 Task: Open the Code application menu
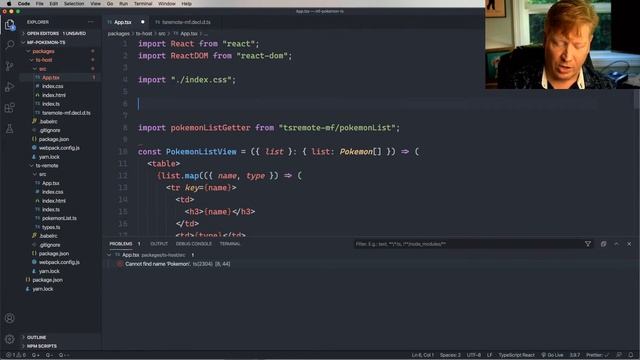[x=24, y=4]
